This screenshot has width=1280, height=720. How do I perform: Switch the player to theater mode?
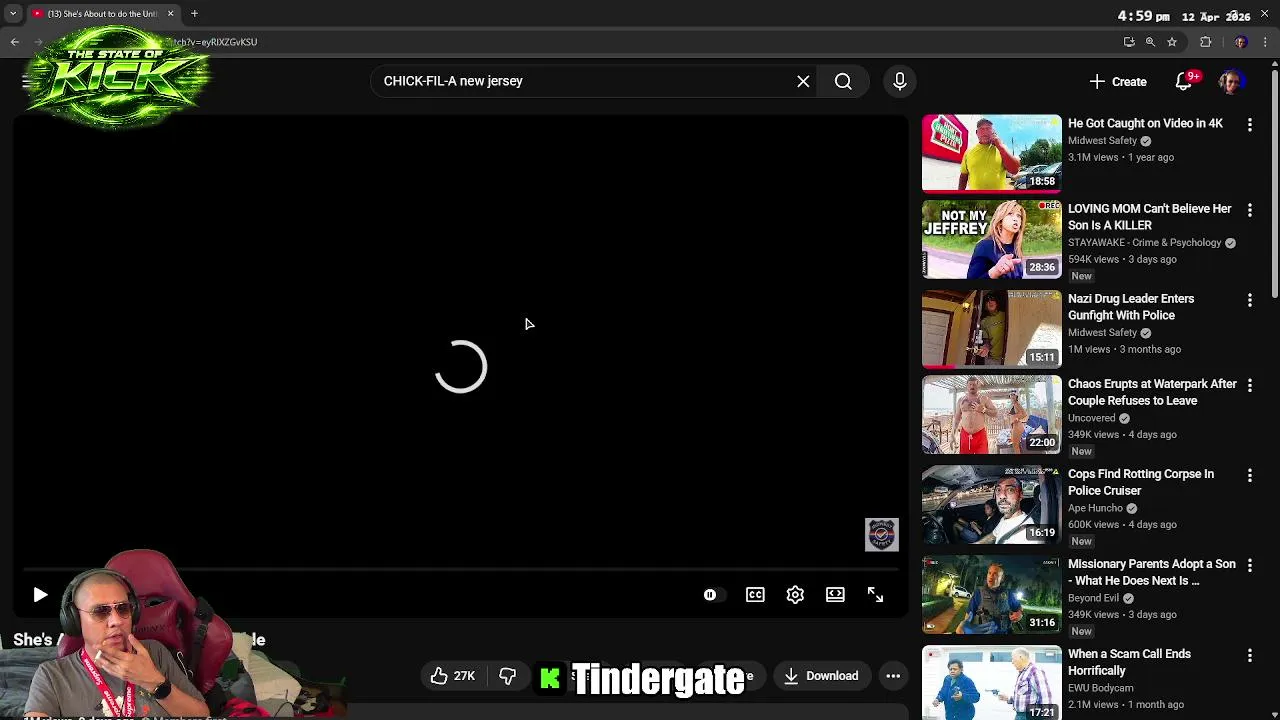pyautogui.click(x=835, y=595)
